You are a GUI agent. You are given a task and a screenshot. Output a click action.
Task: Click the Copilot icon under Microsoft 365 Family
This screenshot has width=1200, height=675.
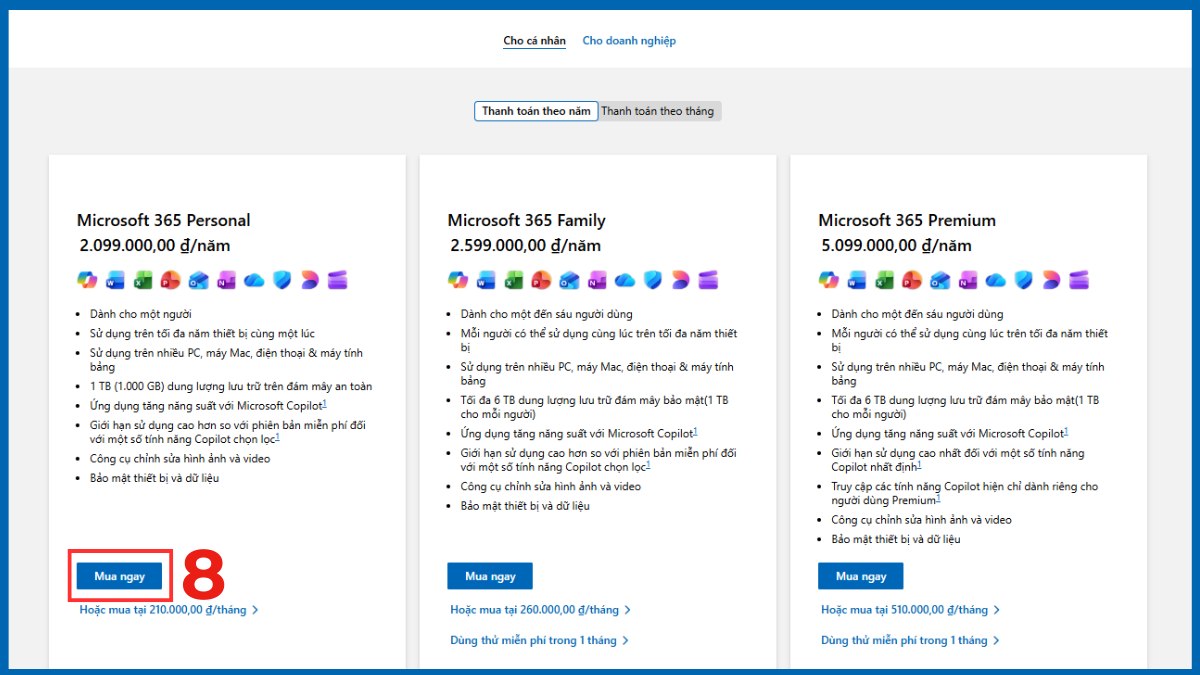click(458, 279)
